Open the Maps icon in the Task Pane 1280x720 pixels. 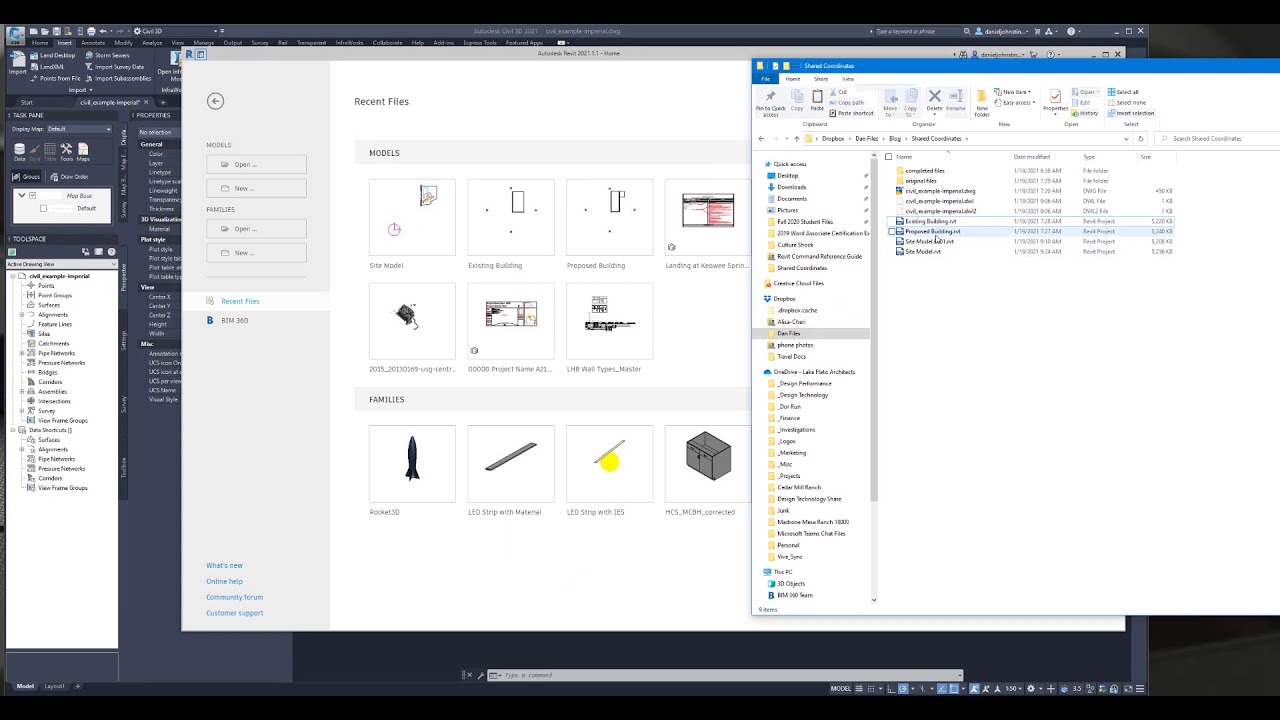(83, 151)
